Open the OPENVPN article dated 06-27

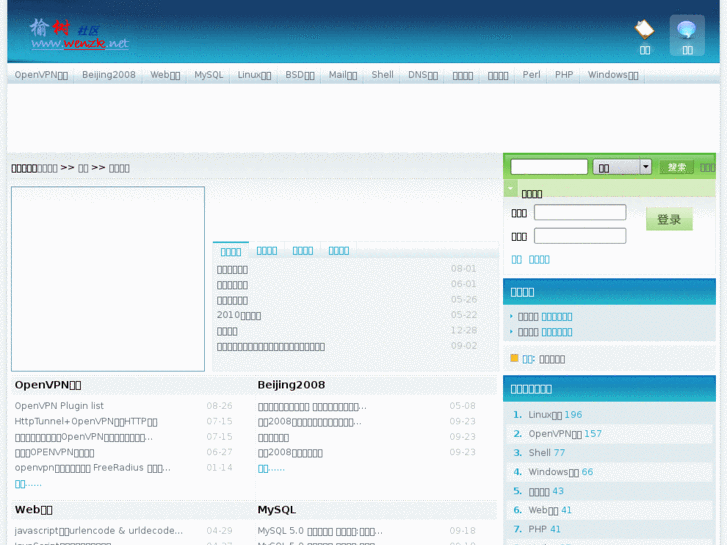click(54, 452)
